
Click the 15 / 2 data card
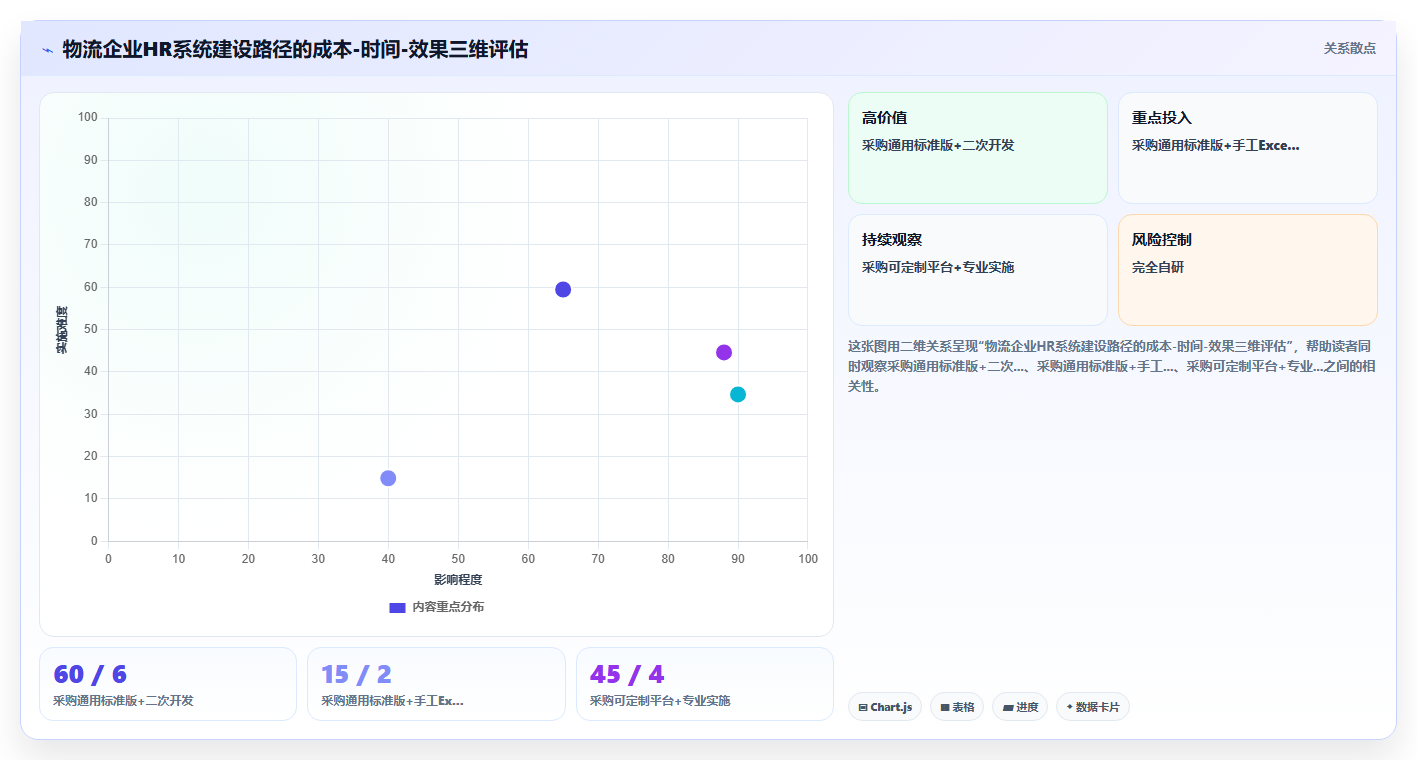click(x=436, y=684)
